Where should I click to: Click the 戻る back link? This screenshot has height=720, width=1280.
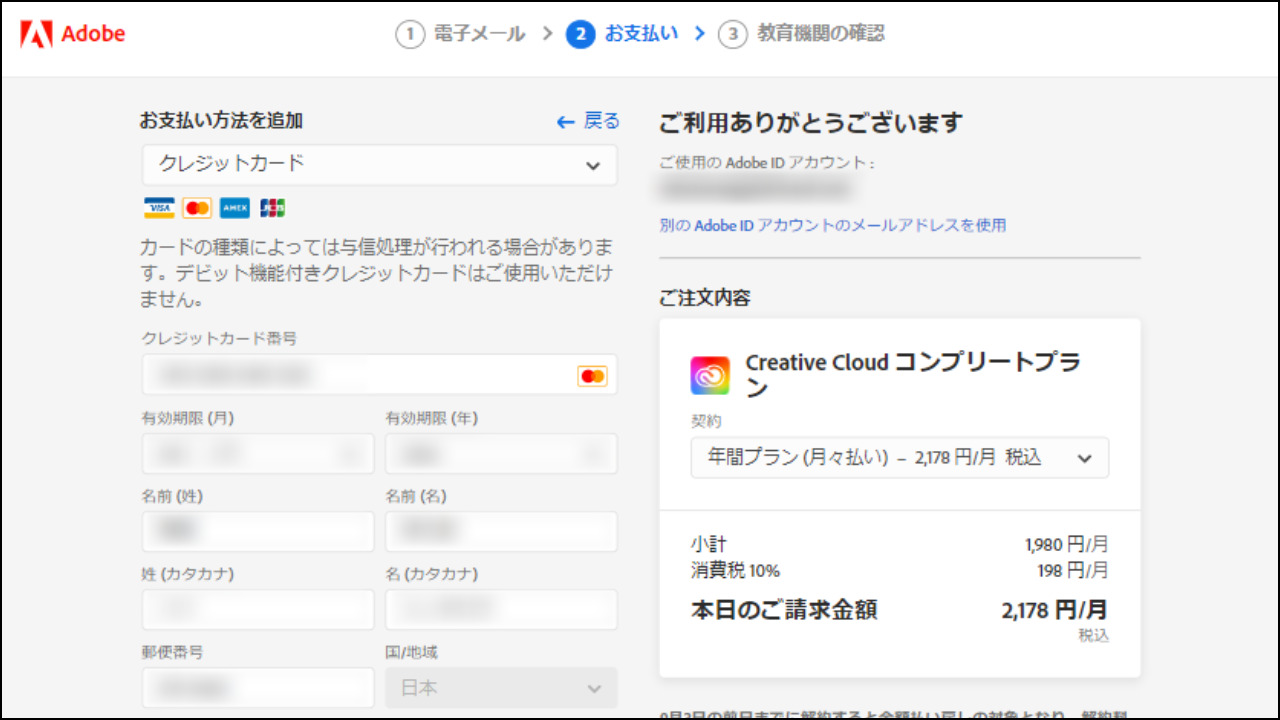pyautogui.click(x=588, y=121)
